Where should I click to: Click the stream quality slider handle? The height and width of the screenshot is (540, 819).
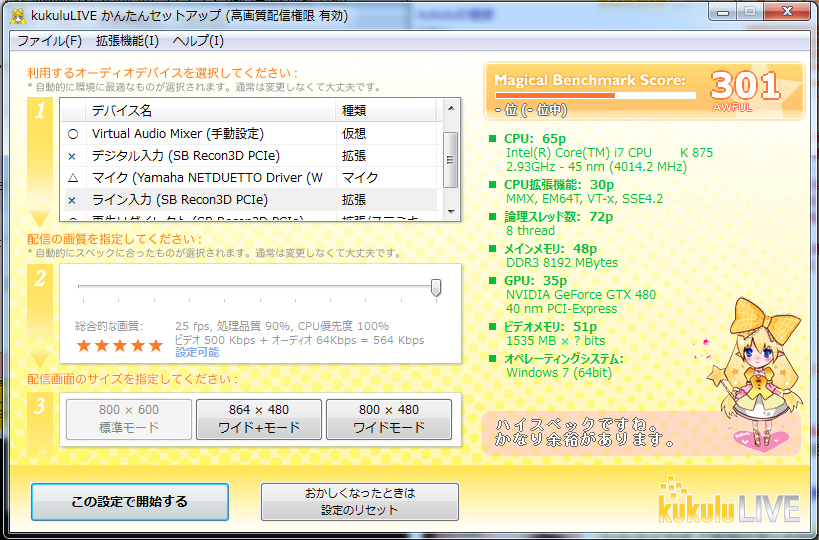pyautogui.click(x=436, y=288)
